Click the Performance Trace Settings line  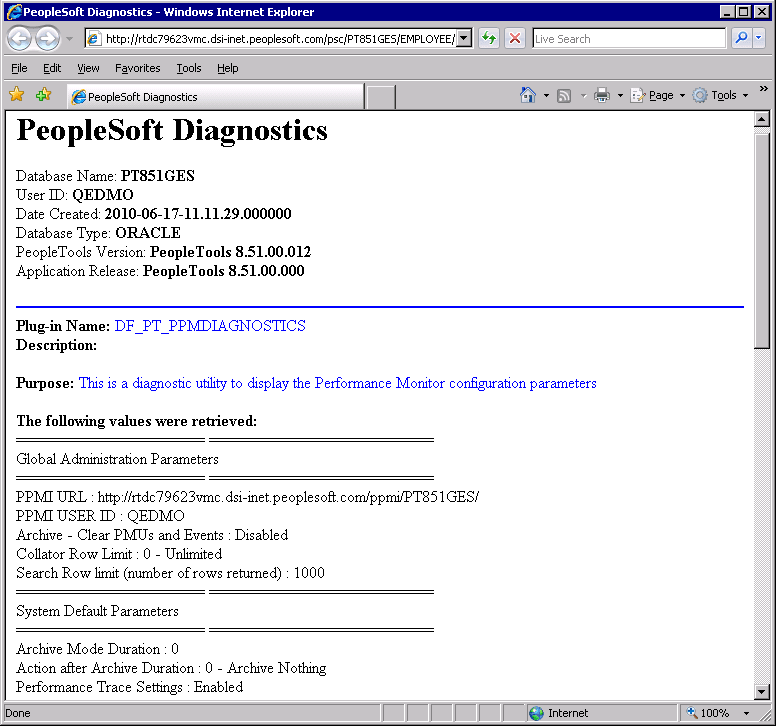pyautogui.click(x=130, y=687)
